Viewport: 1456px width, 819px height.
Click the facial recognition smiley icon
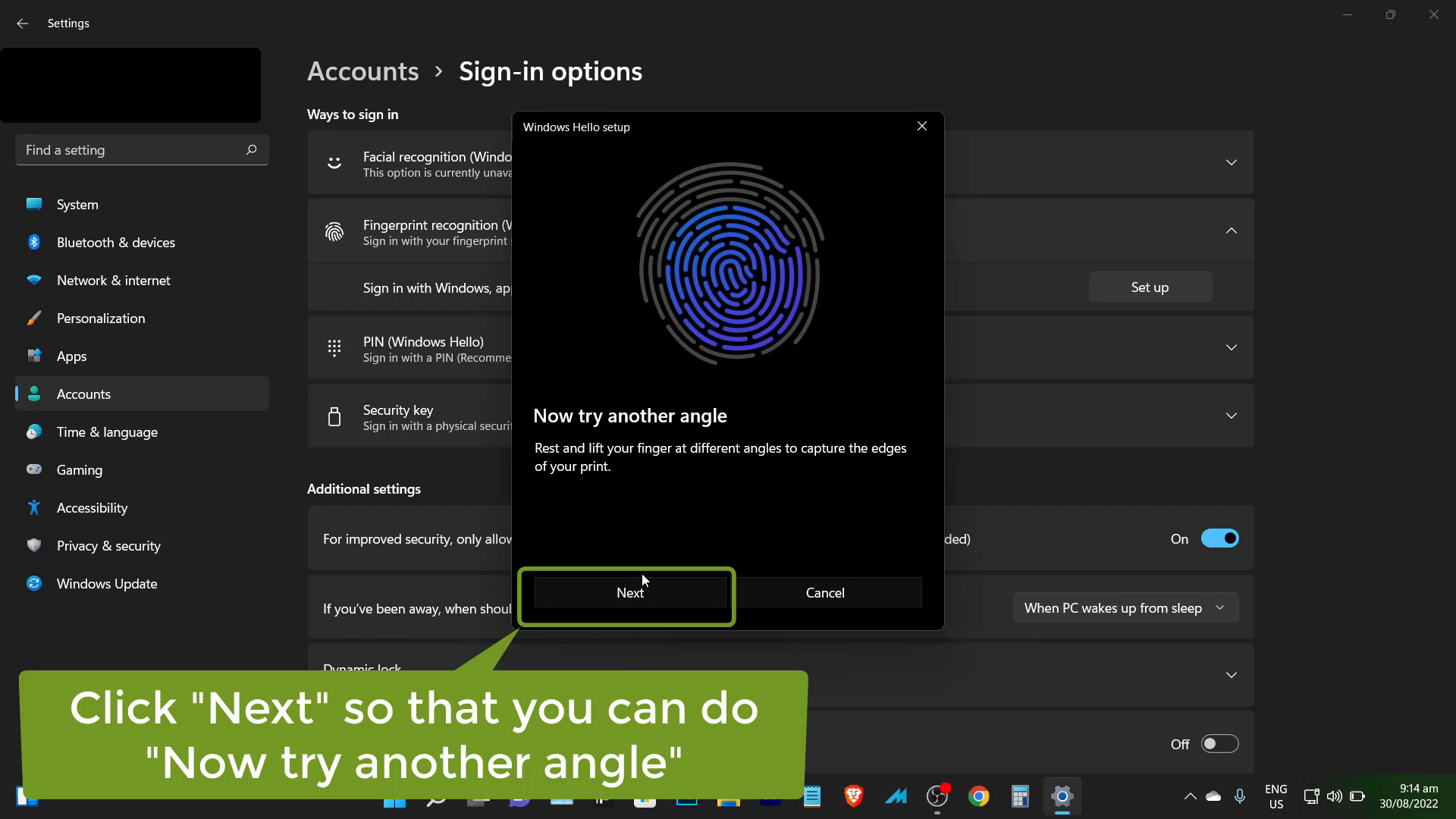pyautogui.click(x=334, y=162)
